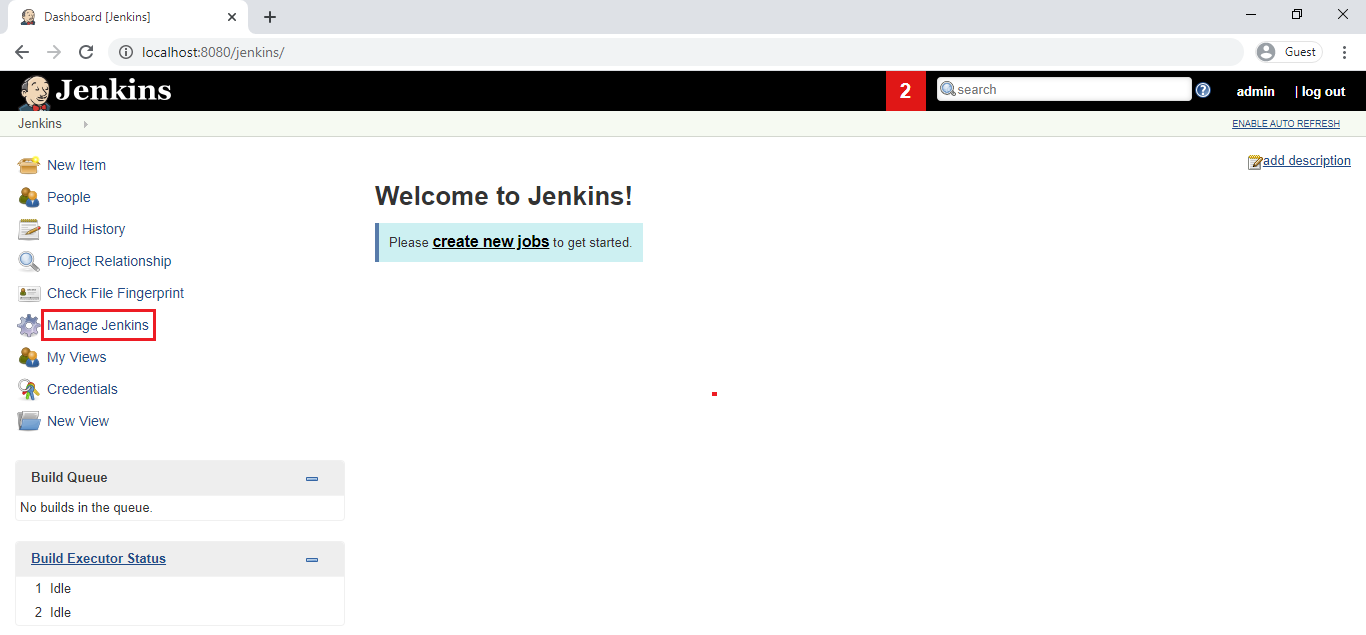Click the Project Relationship magnifier icon

29,261
